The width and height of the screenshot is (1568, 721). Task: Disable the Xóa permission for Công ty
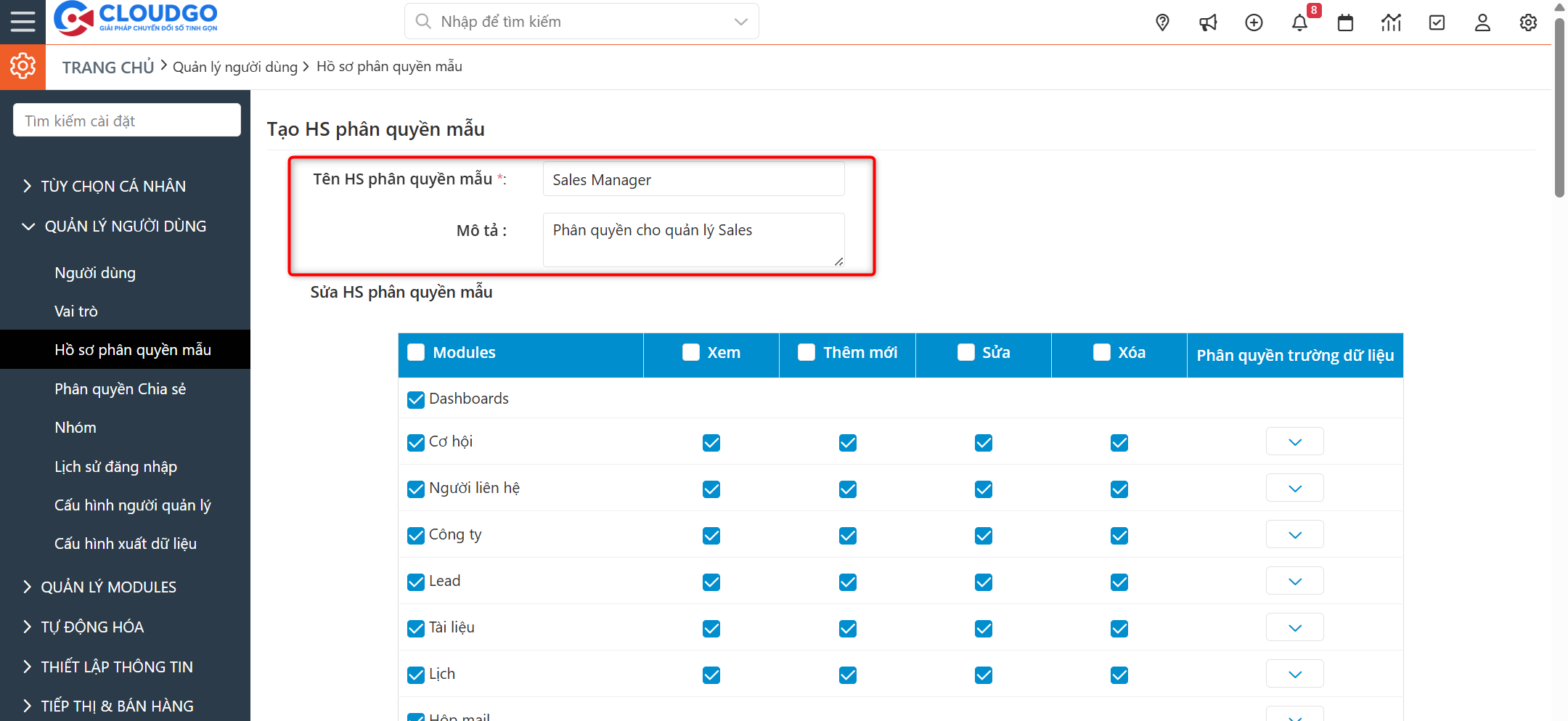(x=1119, y=535)
